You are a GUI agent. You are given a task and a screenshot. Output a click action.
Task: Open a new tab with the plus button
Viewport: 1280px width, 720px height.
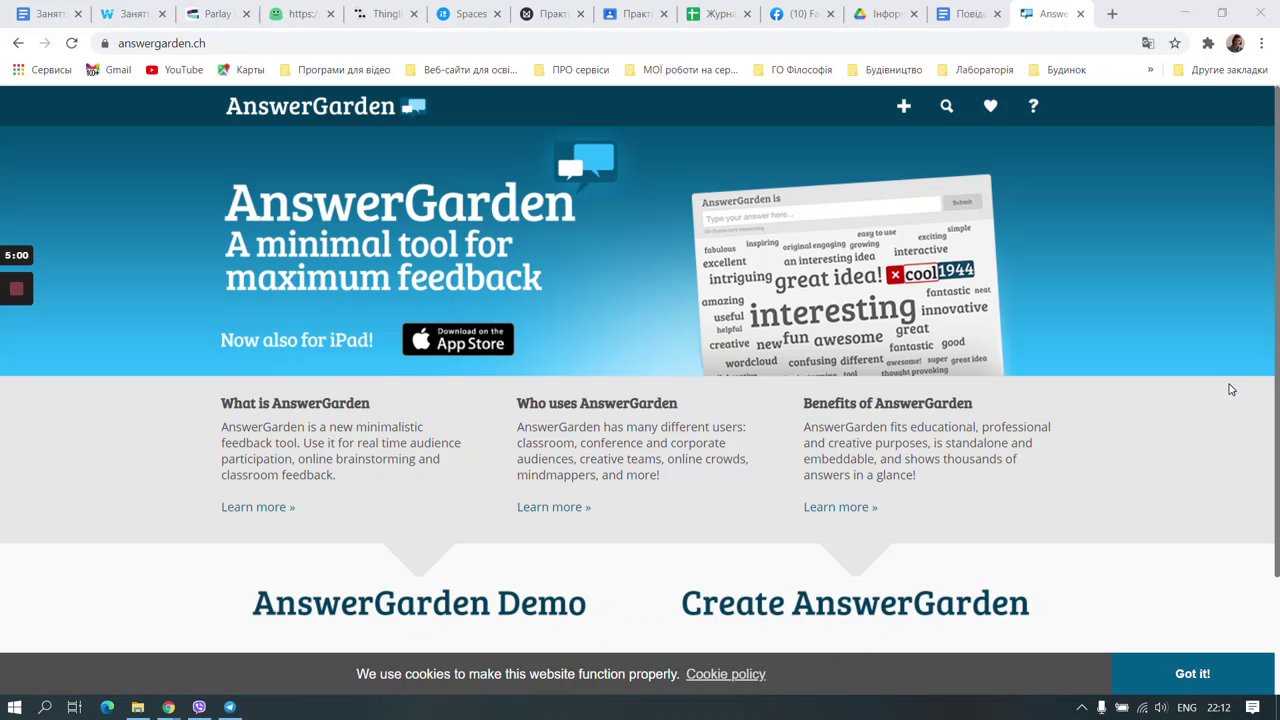(1112, 14)
